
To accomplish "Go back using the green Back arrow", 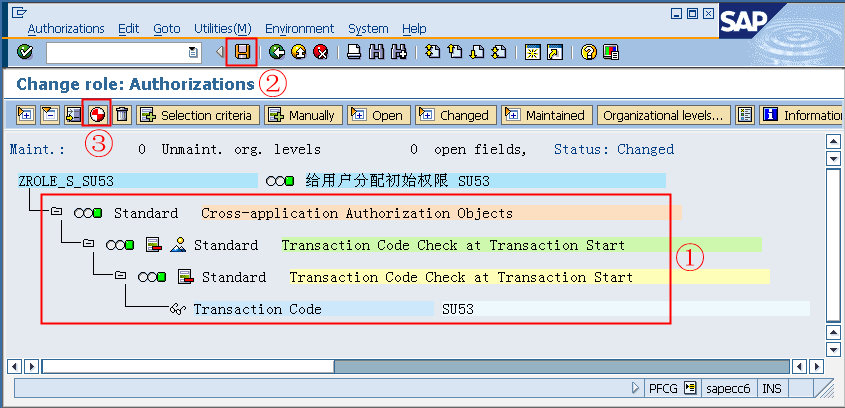I will point(277,52).
